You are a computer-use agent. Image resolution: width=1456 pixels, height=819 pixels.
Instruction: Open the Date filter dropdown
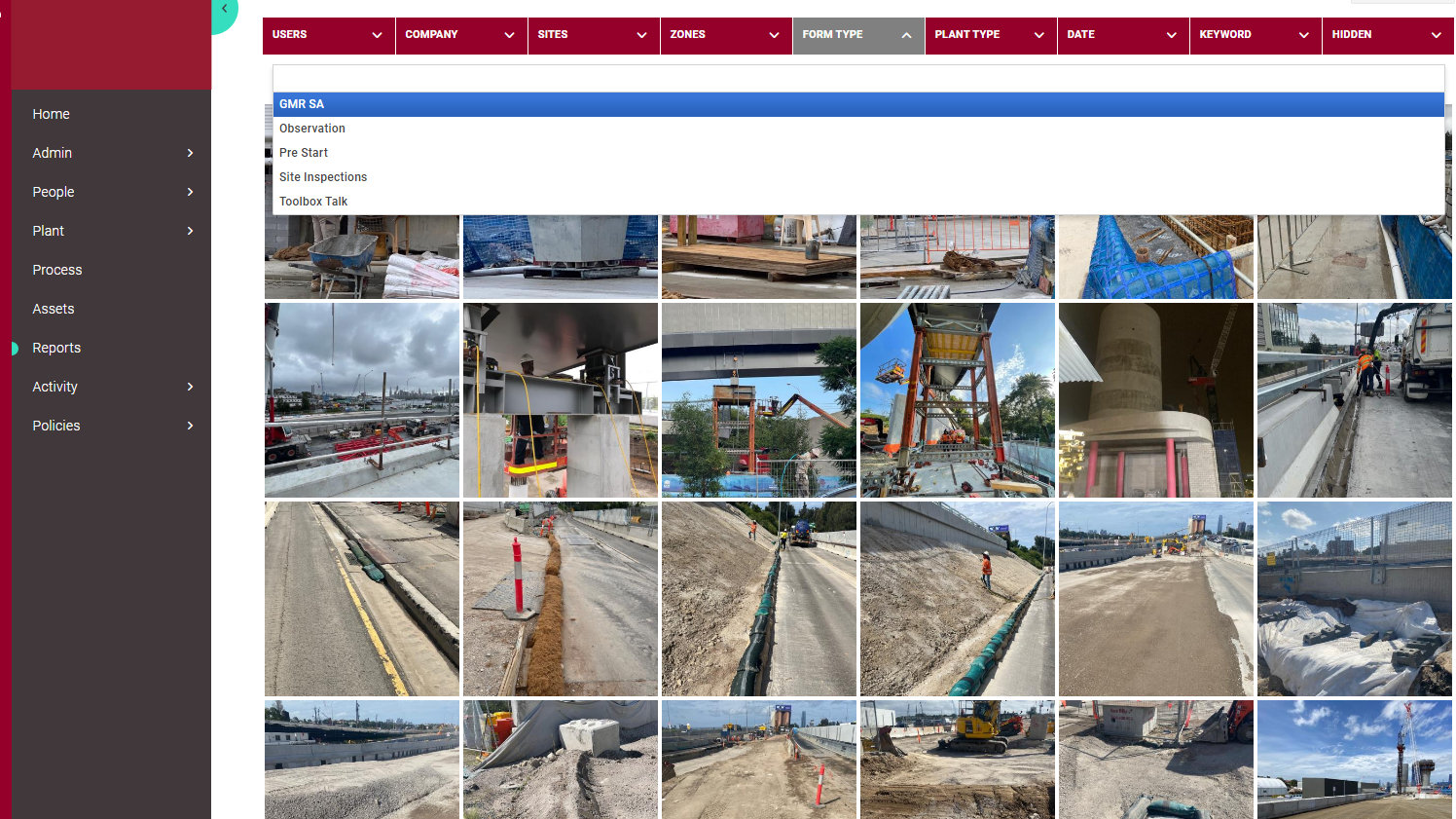[x=1123, y=35]
